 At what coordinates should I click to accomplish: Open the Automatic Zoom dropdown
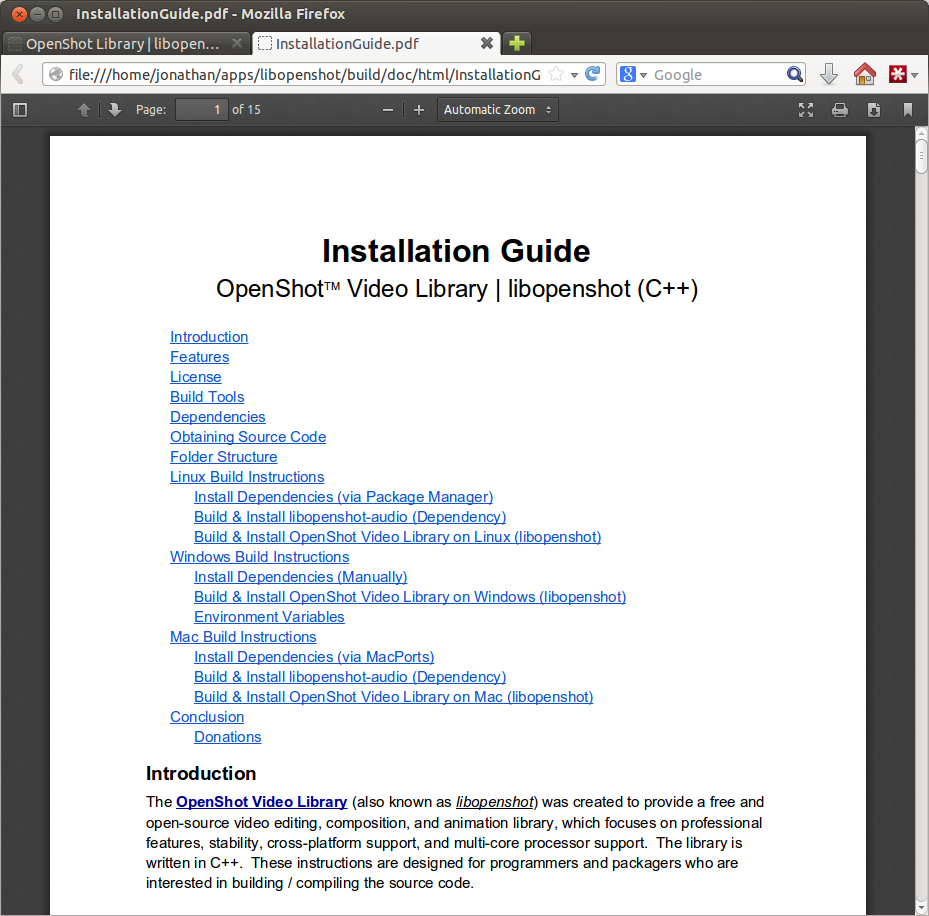(x=498, y=110)
